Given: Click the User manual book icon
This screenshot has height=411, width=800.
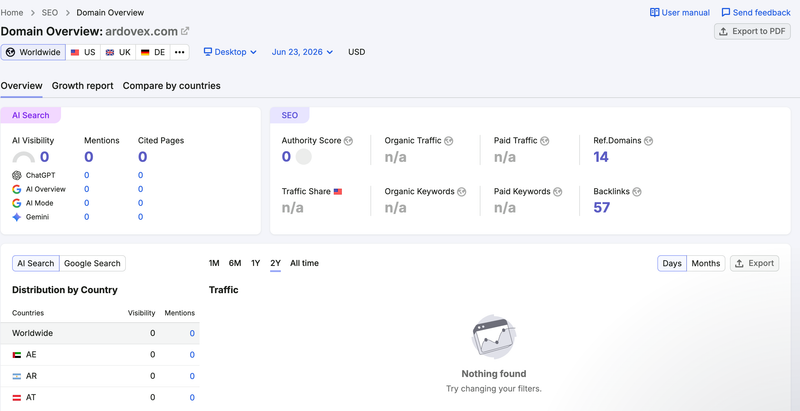Looking at the screenshot, I should pyautogui.click(x=654, y=12).
